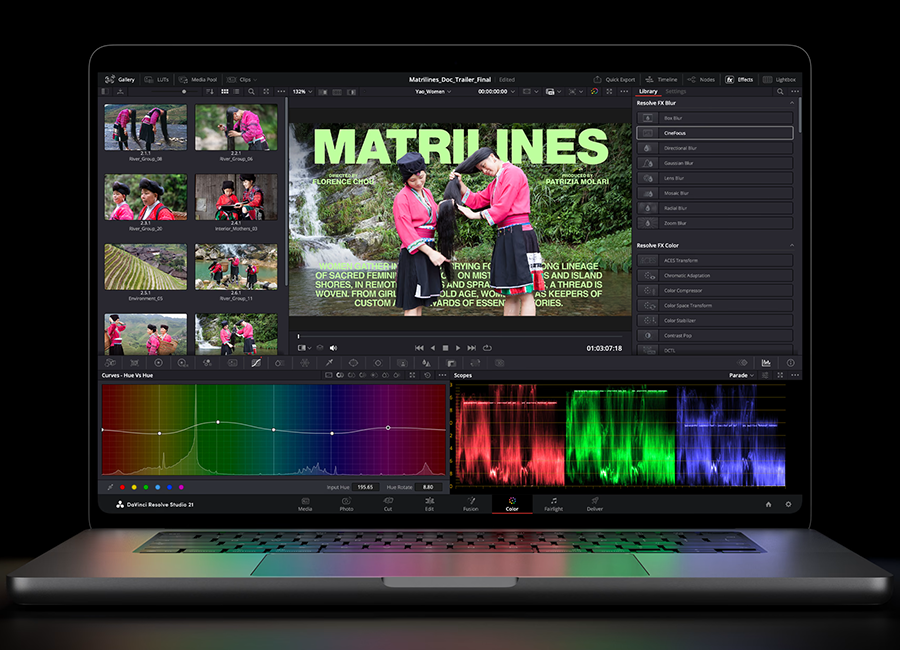Open the Tracker palette icon
Viewport: 900px width, 650px height.
coord(378,363)
